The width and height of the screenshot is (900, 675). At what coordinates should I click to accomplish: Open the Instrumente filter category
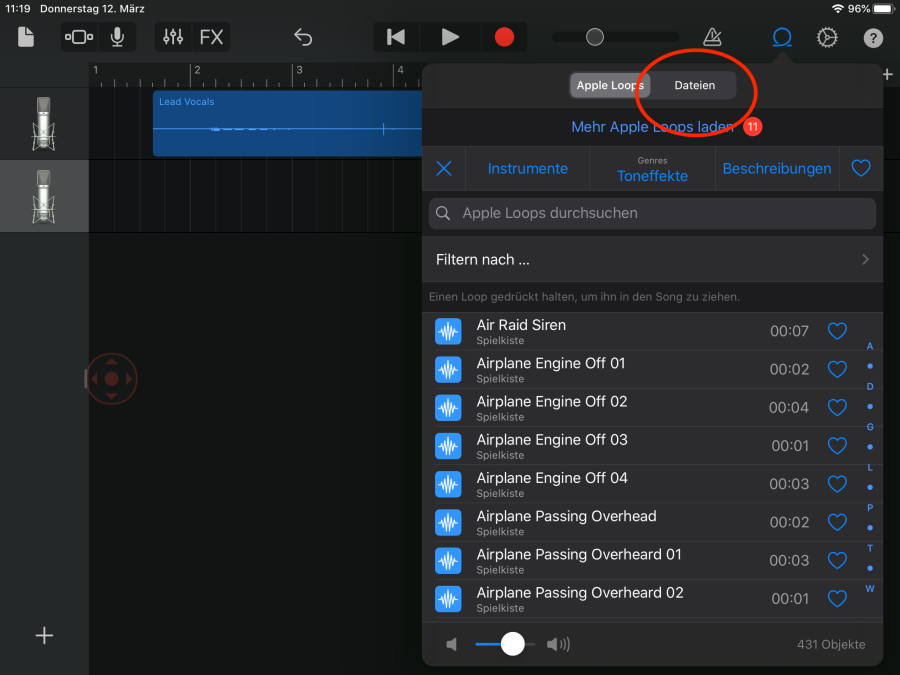click(x=527, y=168)
